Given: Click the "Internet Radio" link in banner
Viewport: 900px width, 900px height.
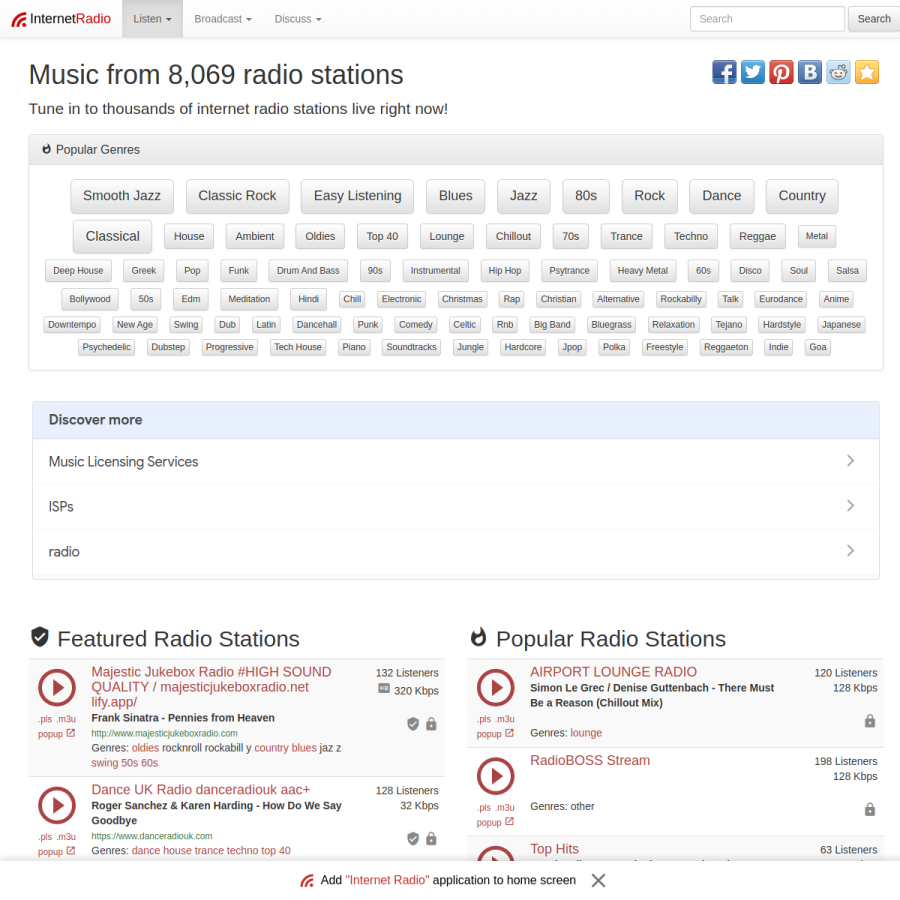Looking at the screenshot, I should tap(387, 880).
